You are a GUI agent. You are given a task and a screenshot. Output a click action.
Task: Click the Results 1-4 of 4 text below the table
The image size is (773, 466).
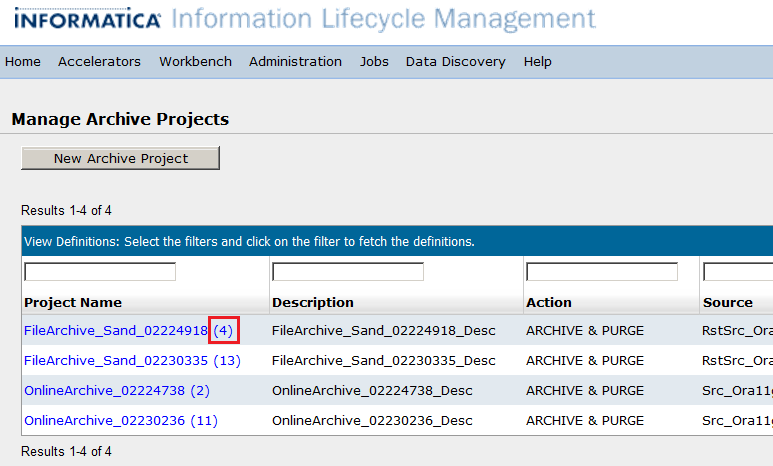coord(66,451)
